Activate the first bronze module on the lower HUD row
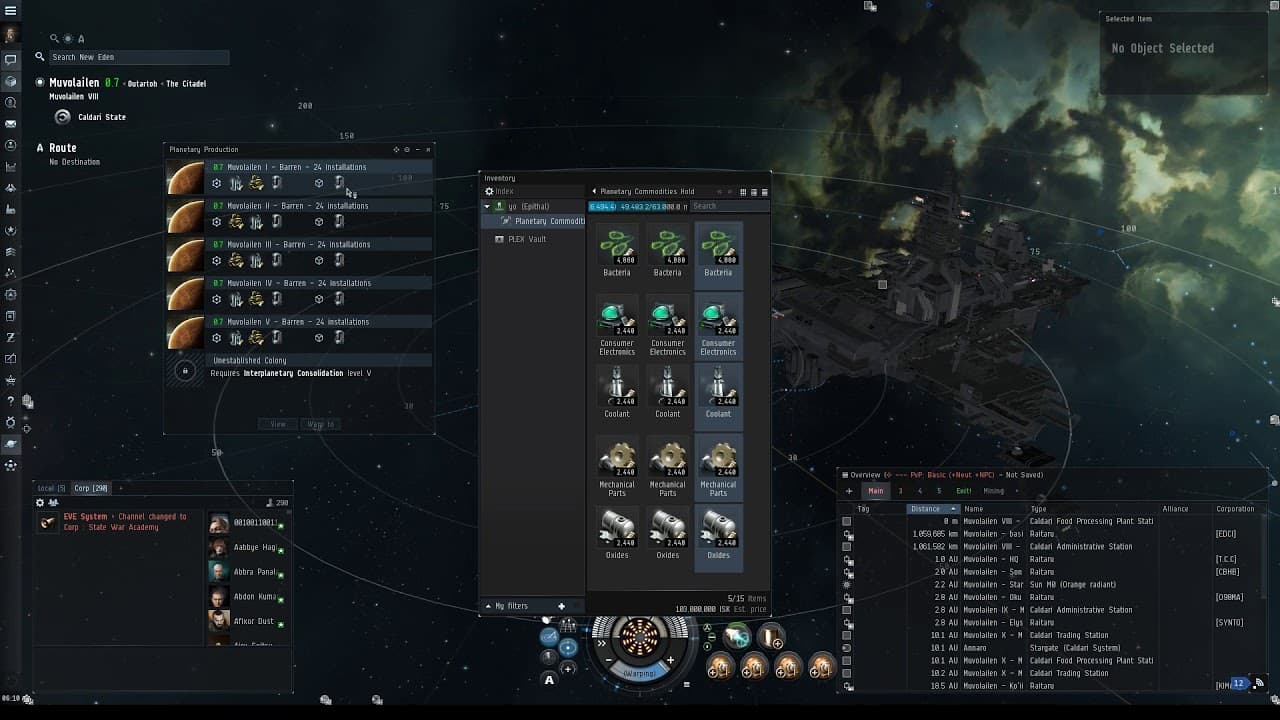This screenshot has height=720, width=1280. tap(719, 666)
